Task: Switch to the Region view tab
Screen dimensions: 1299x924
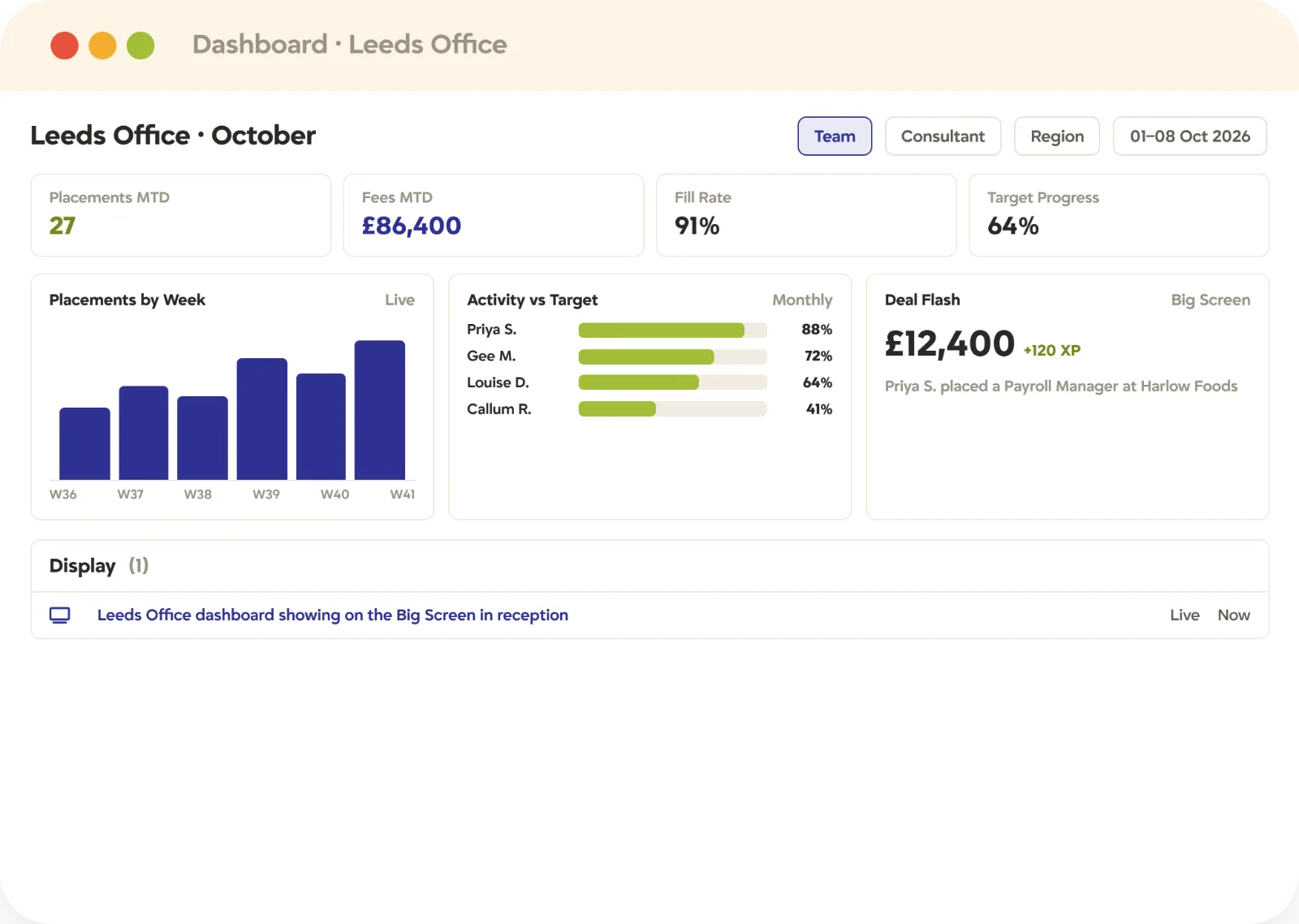Action: [x=1057, y=136]
